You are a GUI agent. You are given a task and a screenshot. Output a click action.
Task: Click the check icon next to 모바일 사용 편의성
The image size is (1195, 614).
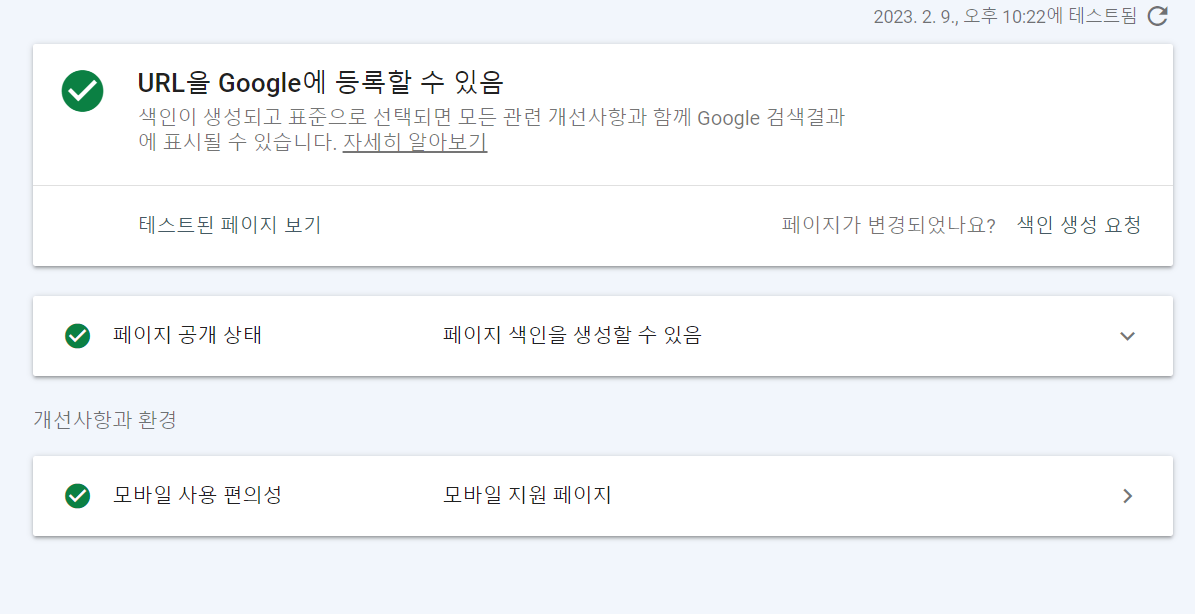[77, 496]
